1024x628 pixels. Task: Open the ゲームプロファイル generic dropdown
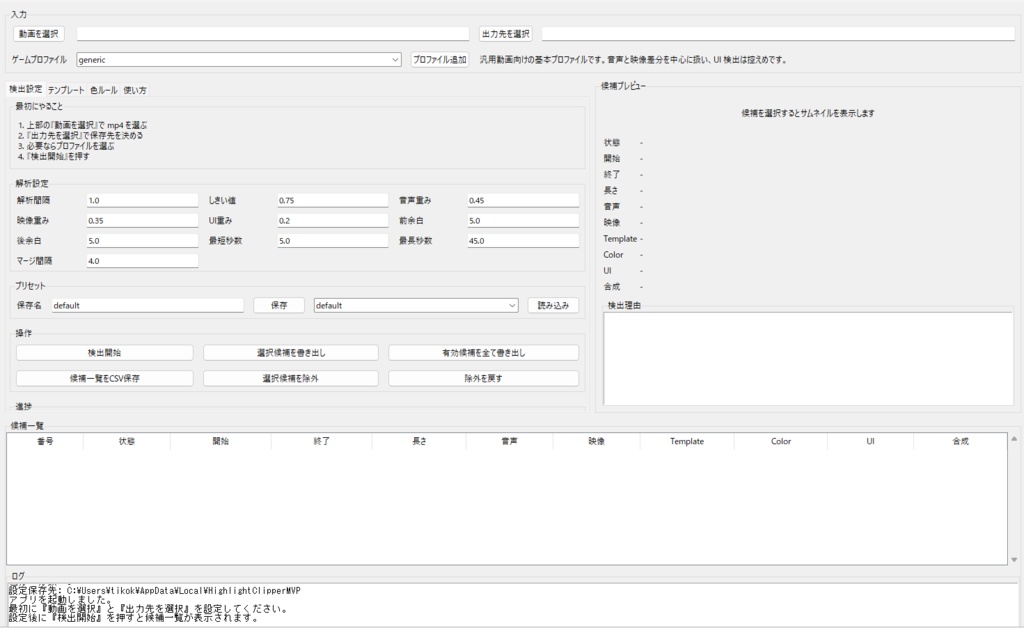click(x=238, y=59)
